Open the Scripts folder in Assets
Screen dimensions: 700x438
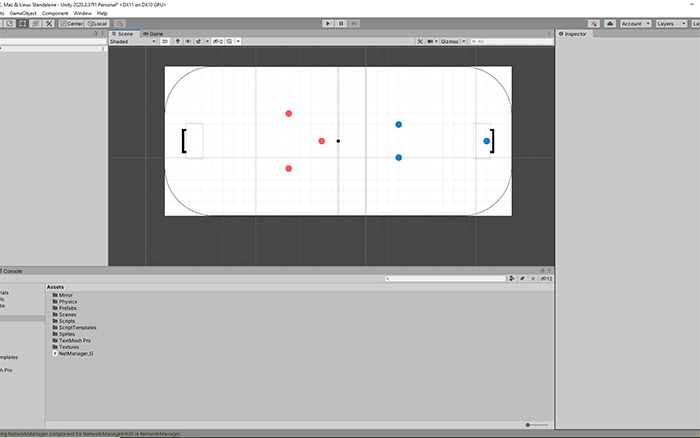(x=64, y=321)
